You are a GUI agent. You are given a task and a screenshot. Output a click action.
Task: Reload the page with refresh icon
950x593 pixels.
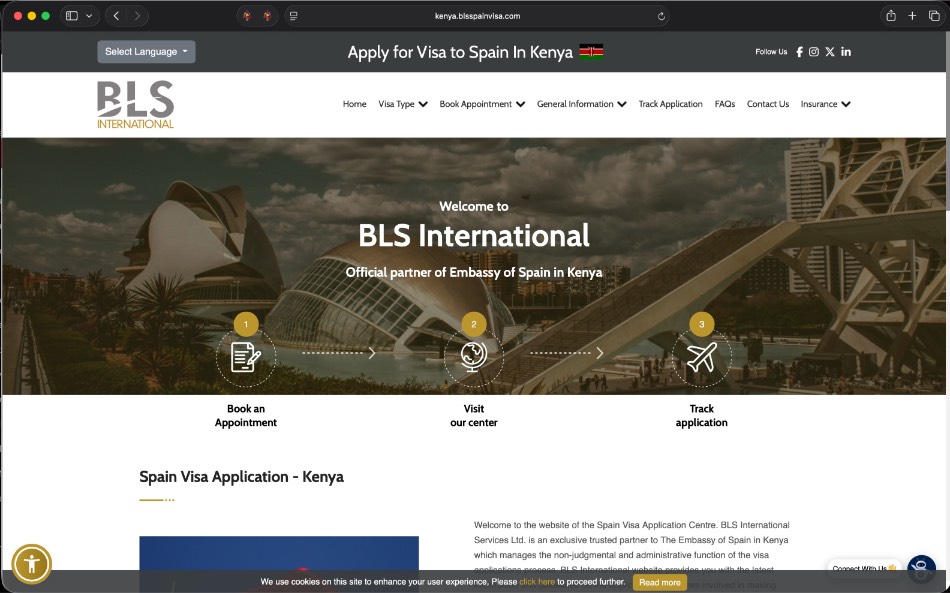coord(661,16)
